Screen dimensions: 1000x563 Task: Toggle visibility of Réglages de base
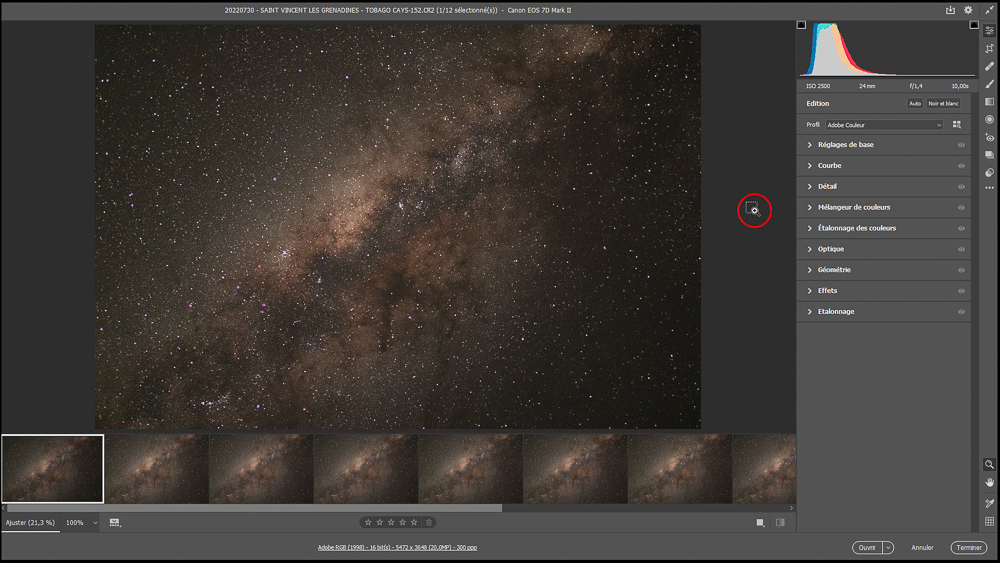pos(961,145)
